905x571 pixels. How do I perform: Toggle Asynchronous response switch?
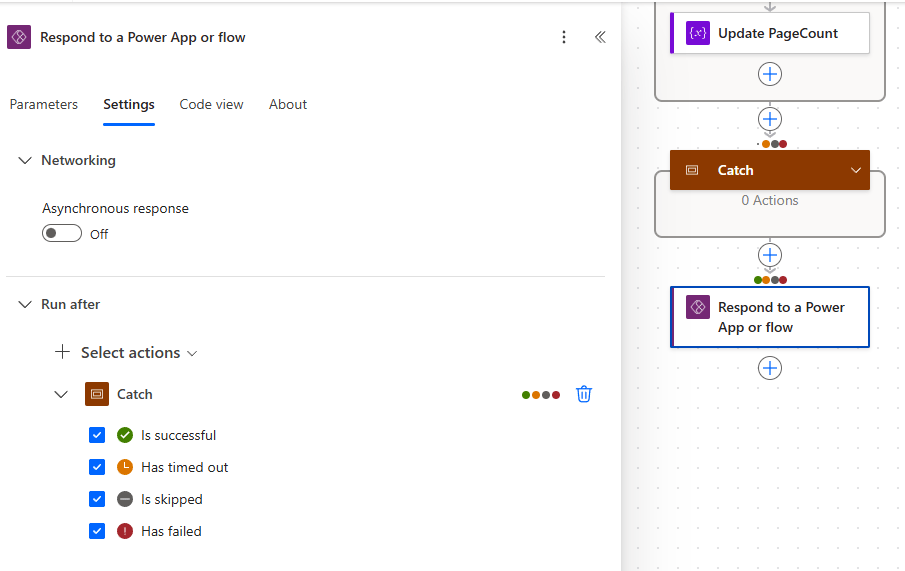61,233
